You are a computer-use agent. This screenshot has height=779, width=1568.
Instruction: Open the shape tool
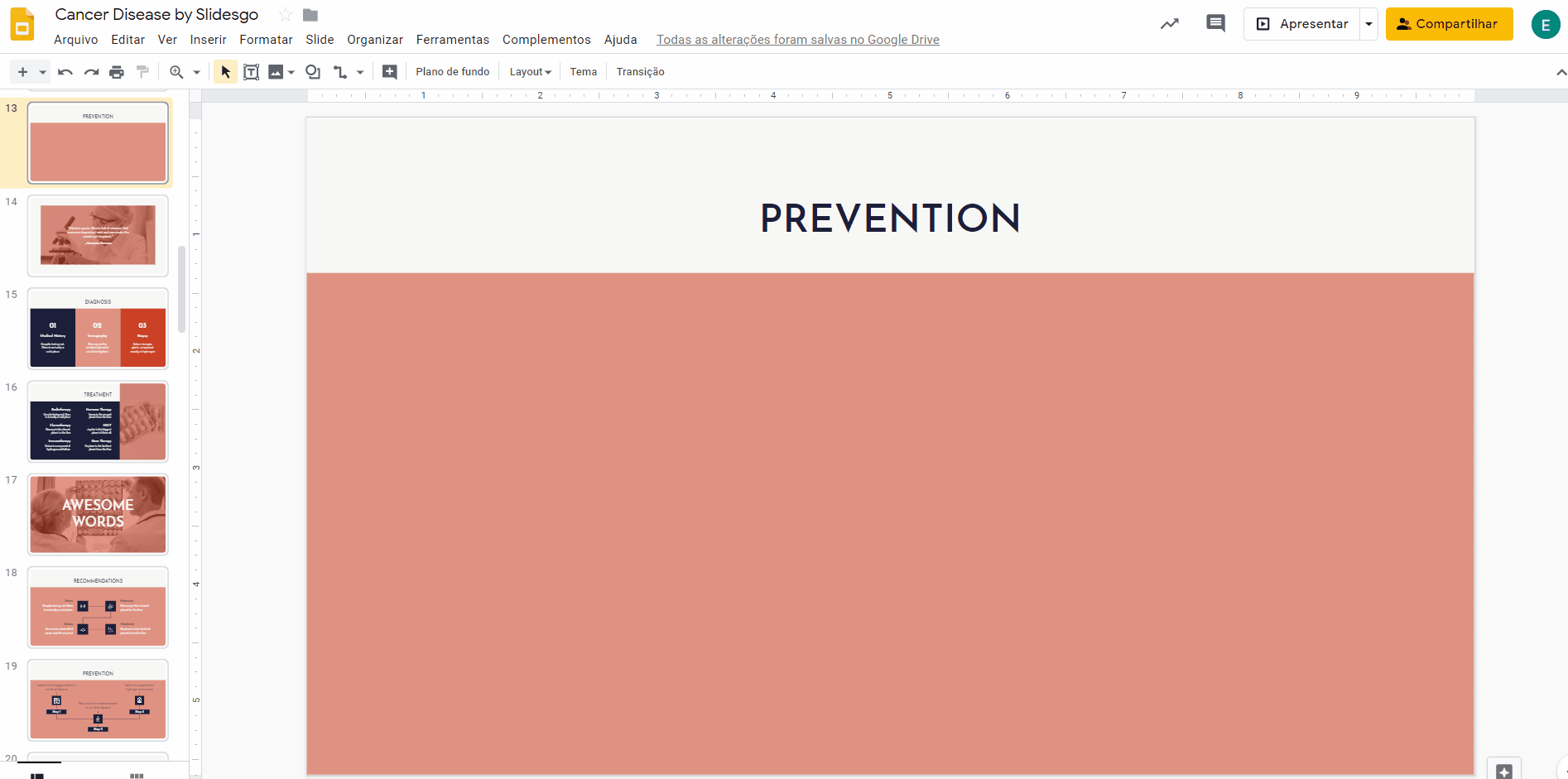click(x=313, y=72)
